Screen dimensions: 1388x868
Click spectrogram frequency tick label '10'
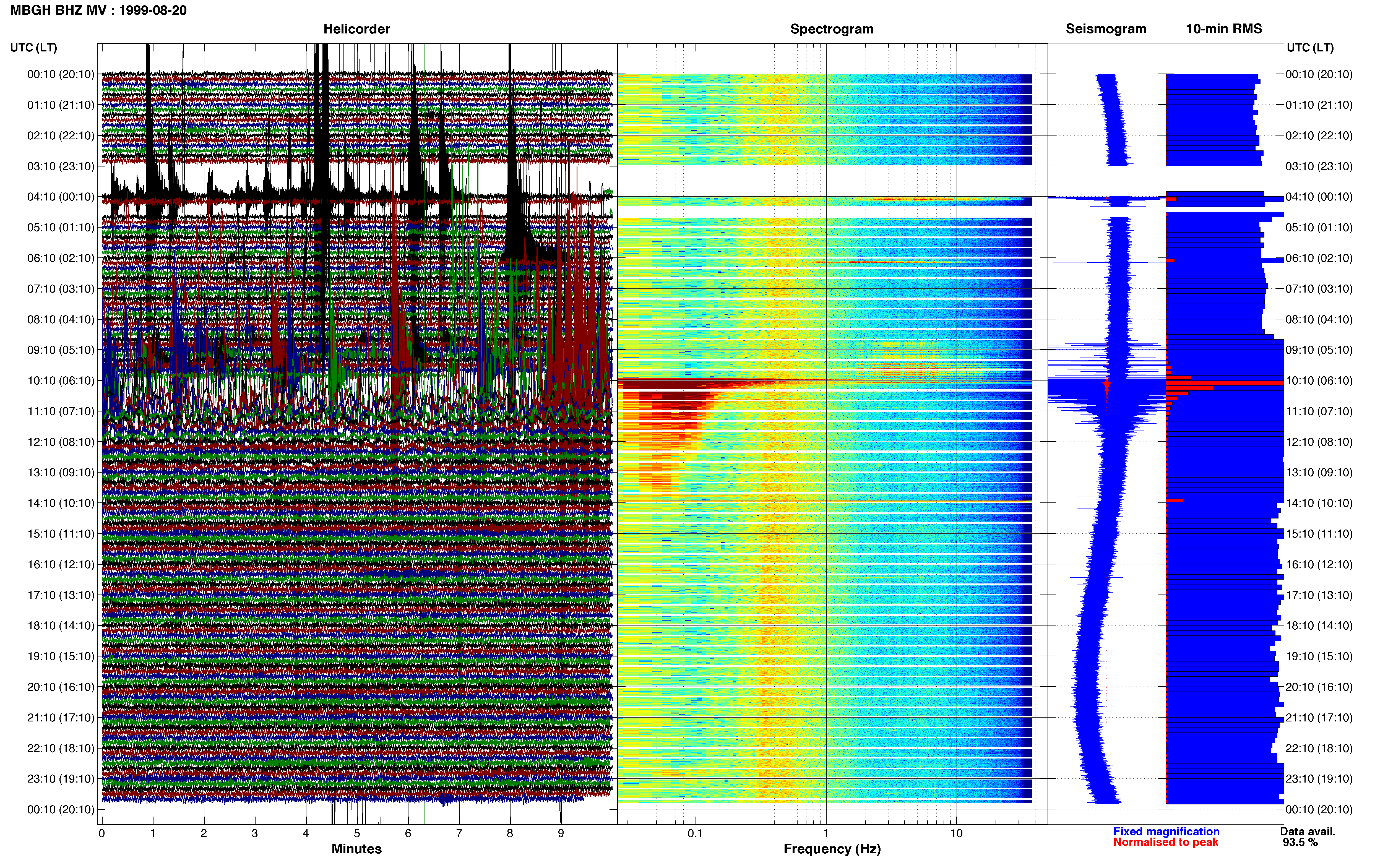click(x=956, y=833)
